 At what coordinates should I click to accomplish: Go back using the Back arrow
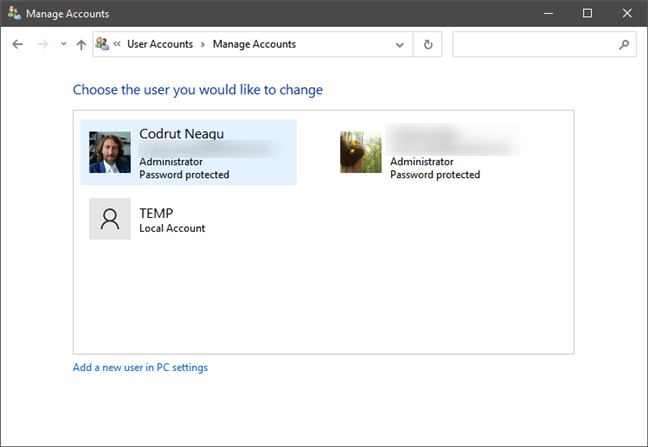[x=17, y=45]
